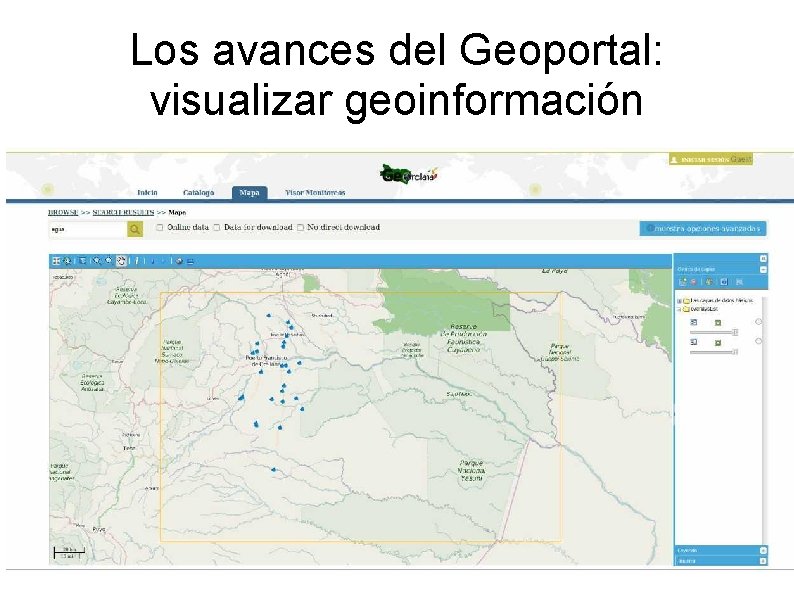794x595 pixels.
Task: Collapse the layers control panel with minus button
Action: [x=763, y=269]
